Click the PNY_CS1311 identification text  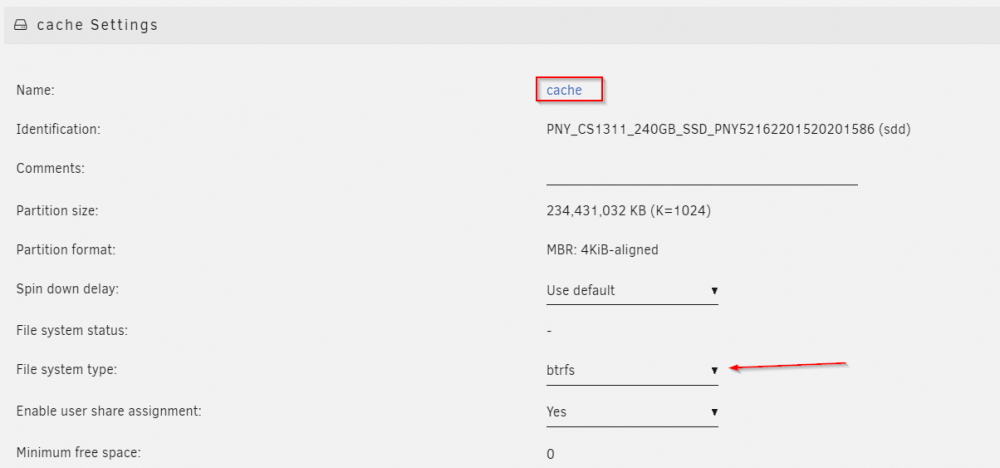[728, 129]
